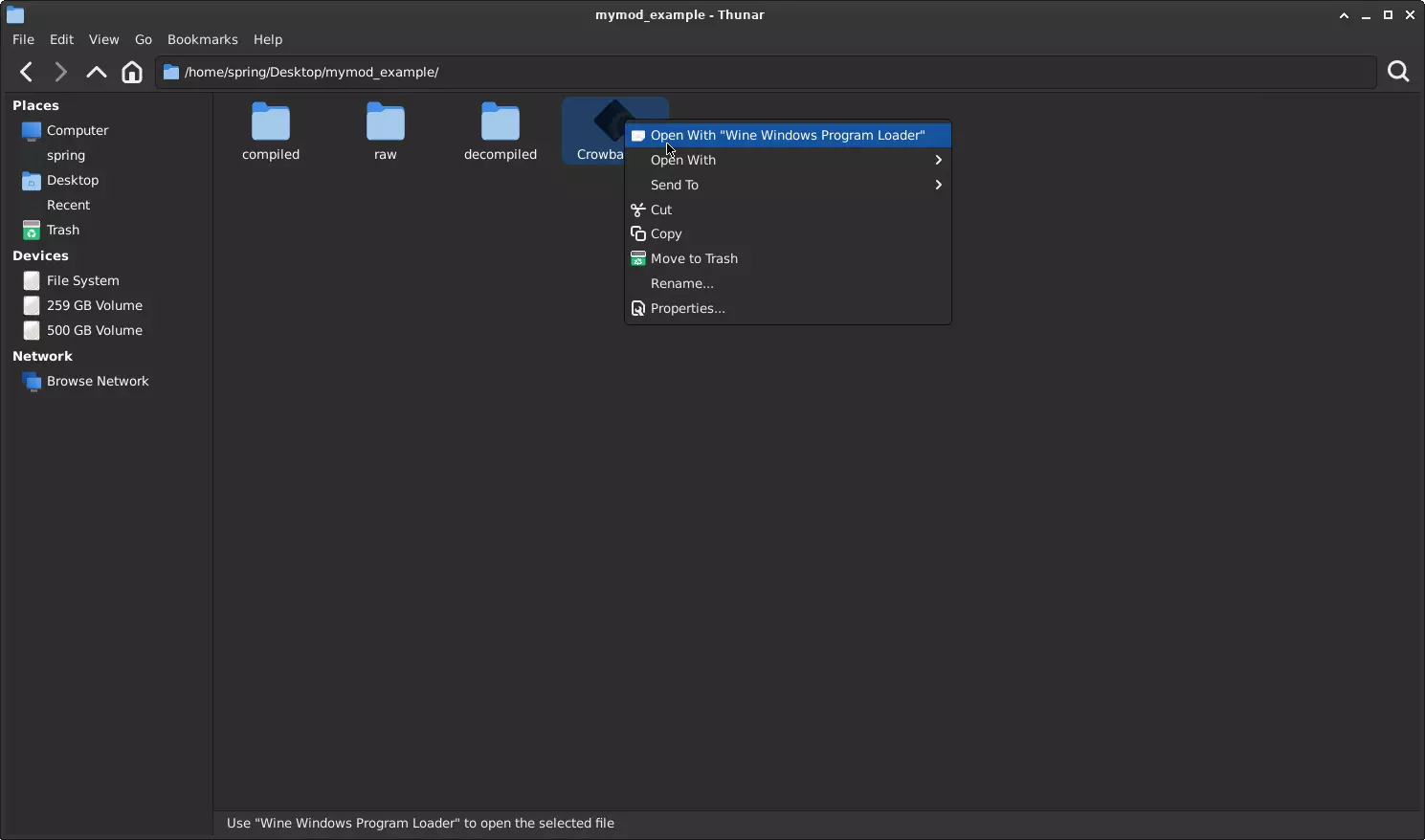This screenshot has width=1425, height=840.
Task: Open the View menu
Action: (103, 39)
